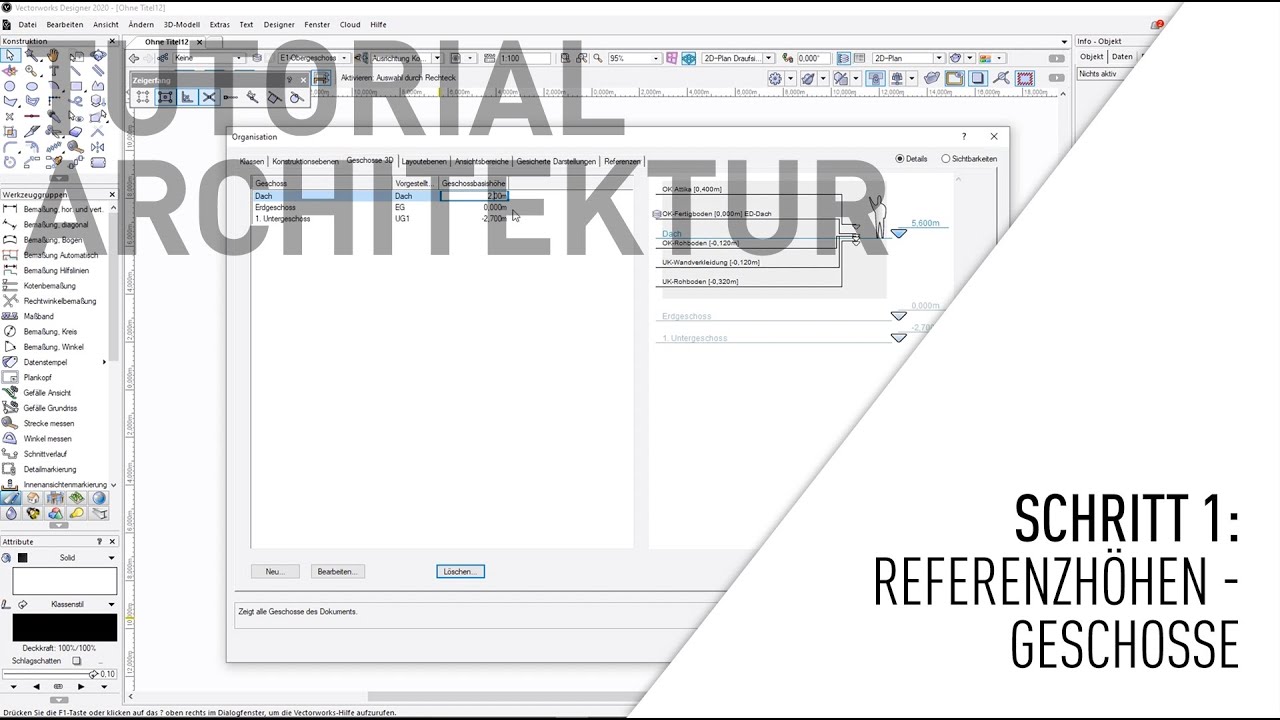Screen dimensions: 1280x720
Task: Click the black pen color swatch
Action: point(64,627)
